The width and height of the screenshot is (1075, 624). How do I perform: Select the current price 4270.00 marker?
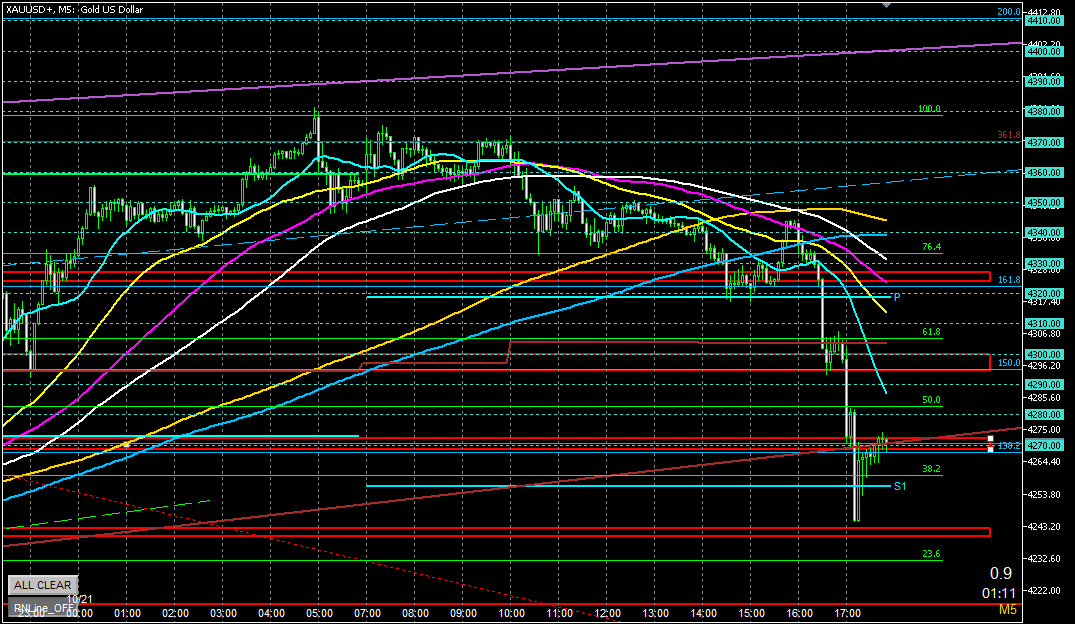1043,446
